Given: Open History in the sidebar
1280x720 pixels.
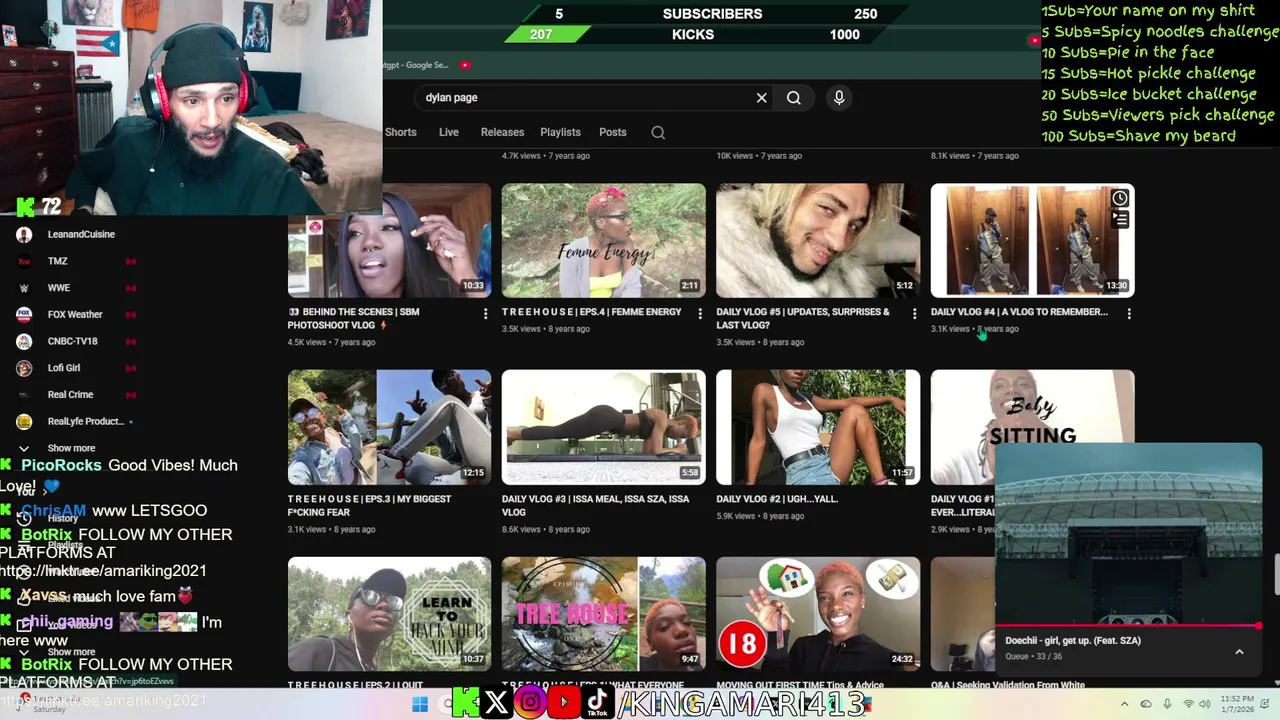Looking at the screenshot, I should [62, 518].
